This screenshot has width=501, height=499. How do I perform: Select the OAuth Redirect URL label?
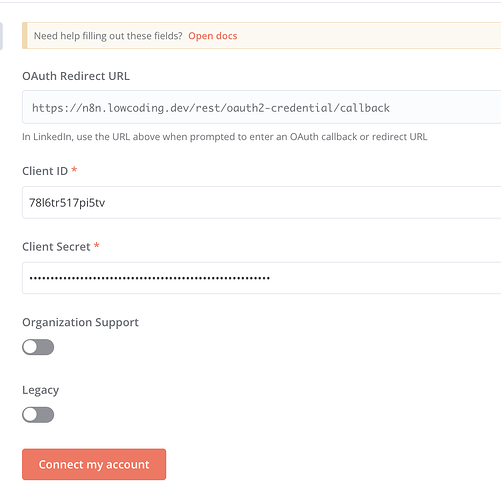coord(76,76)
